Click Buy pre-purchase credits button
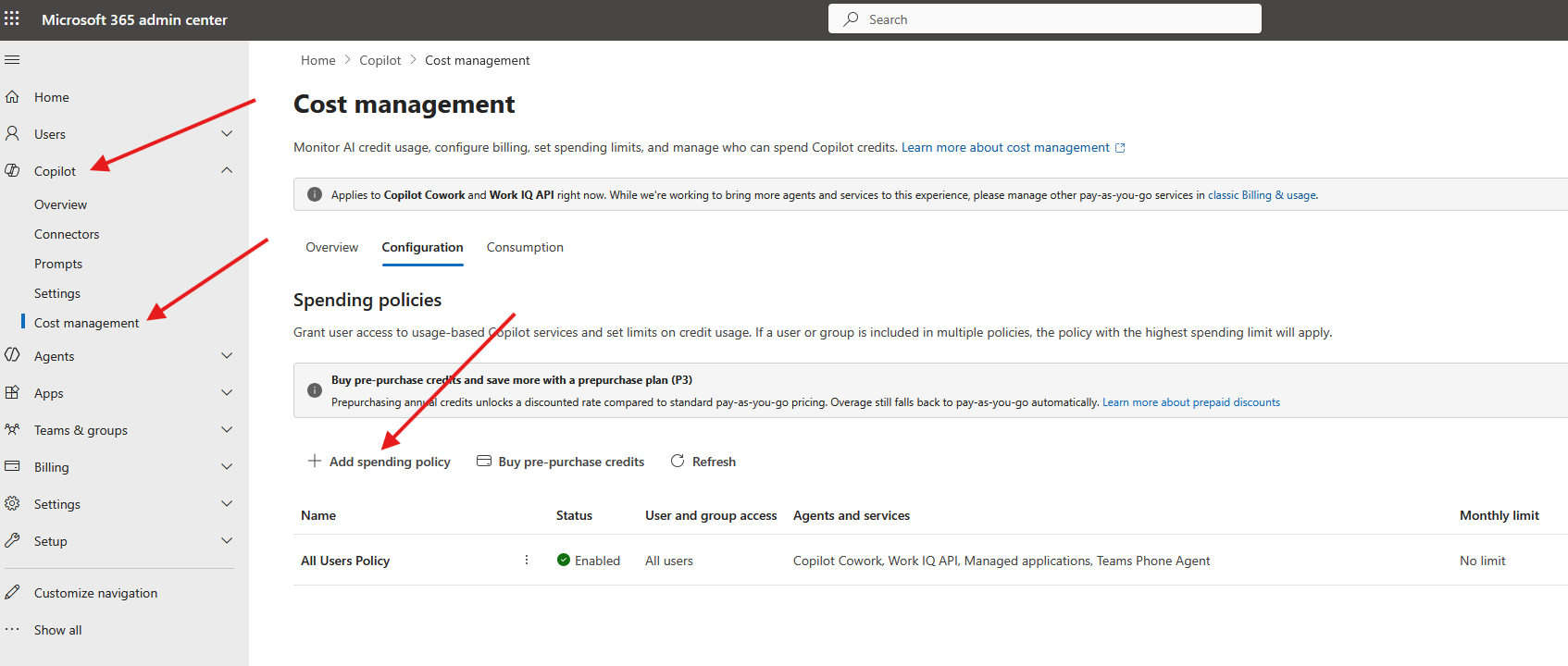1568x666 pixels. (x=560, y=462)
